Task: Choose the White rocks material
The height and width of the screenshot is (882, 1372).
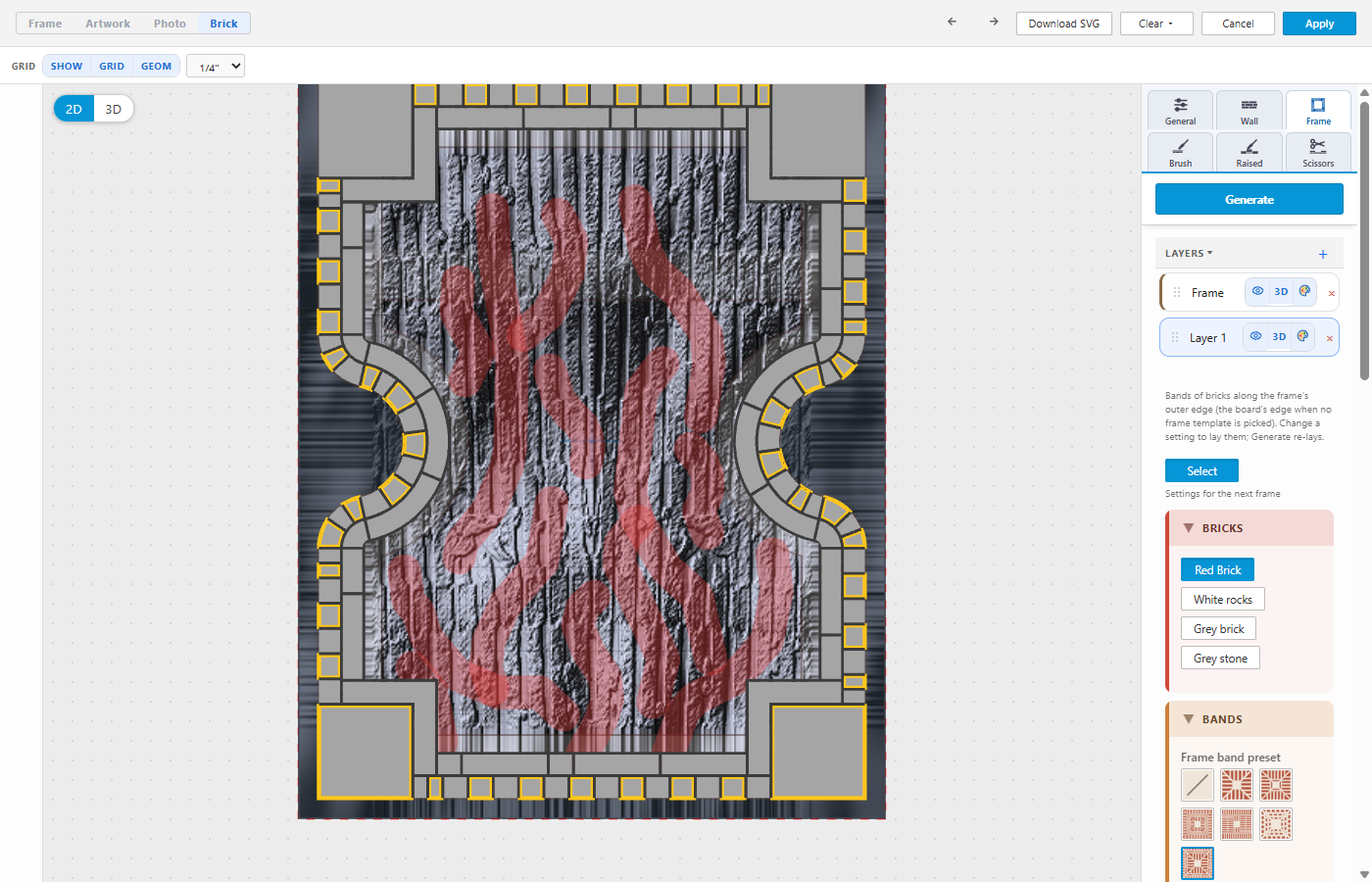Action: tap(1223, 599)
